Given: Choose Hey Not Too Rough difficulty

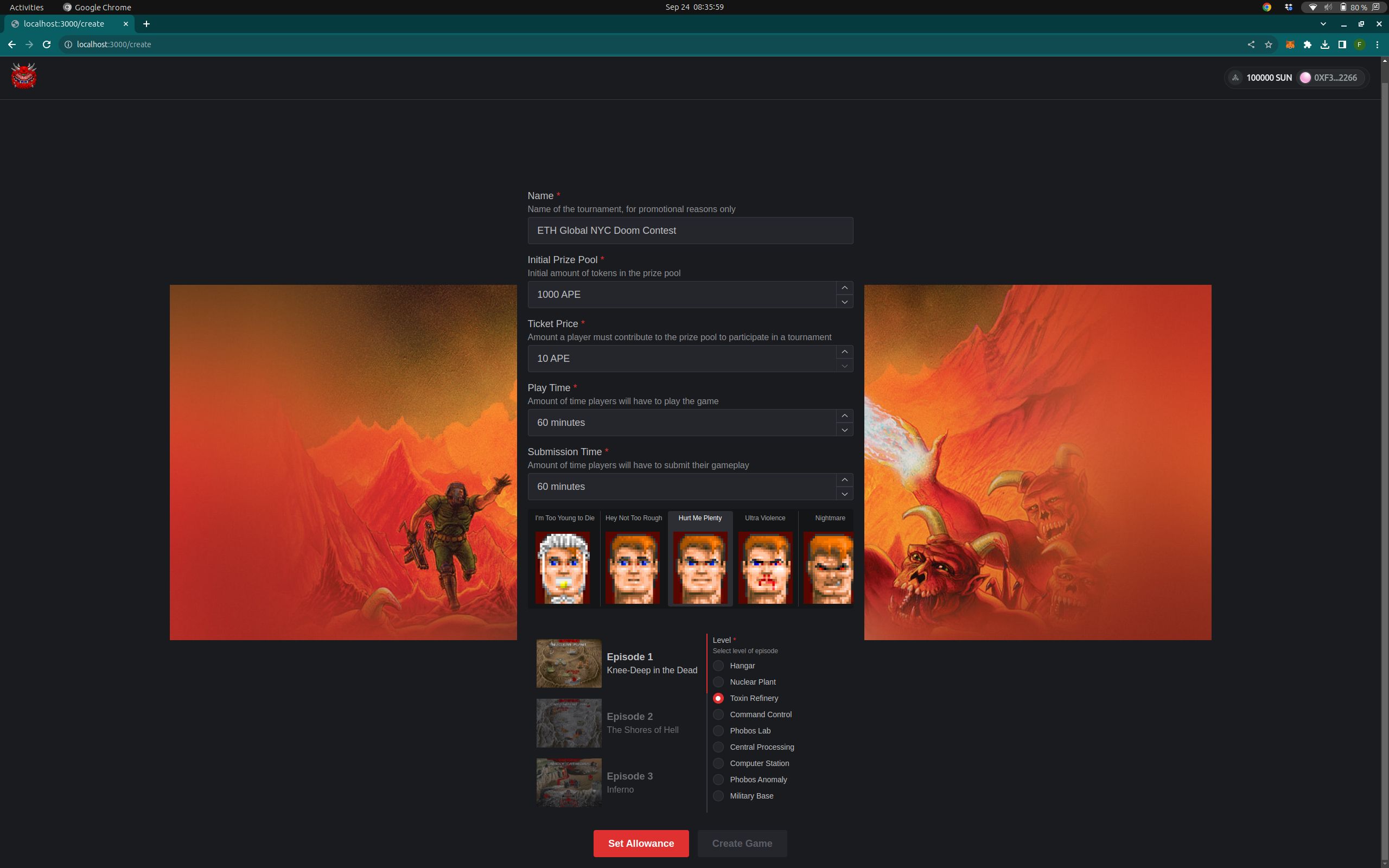Looking at the screenshot, I should 634,558.
